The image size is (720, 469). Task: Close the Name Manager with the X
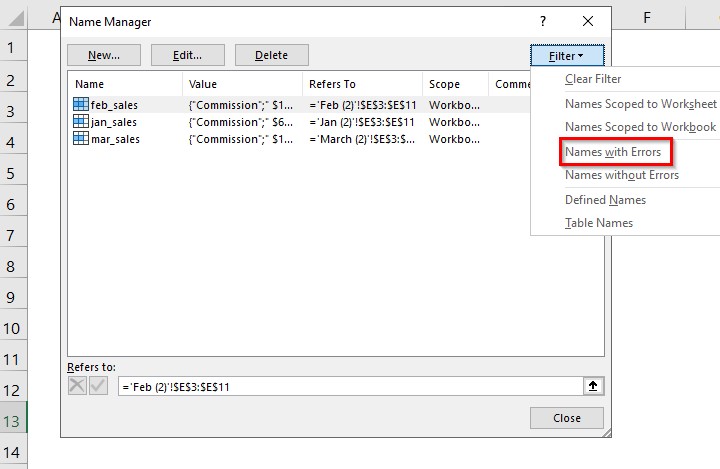pos(588,21)
